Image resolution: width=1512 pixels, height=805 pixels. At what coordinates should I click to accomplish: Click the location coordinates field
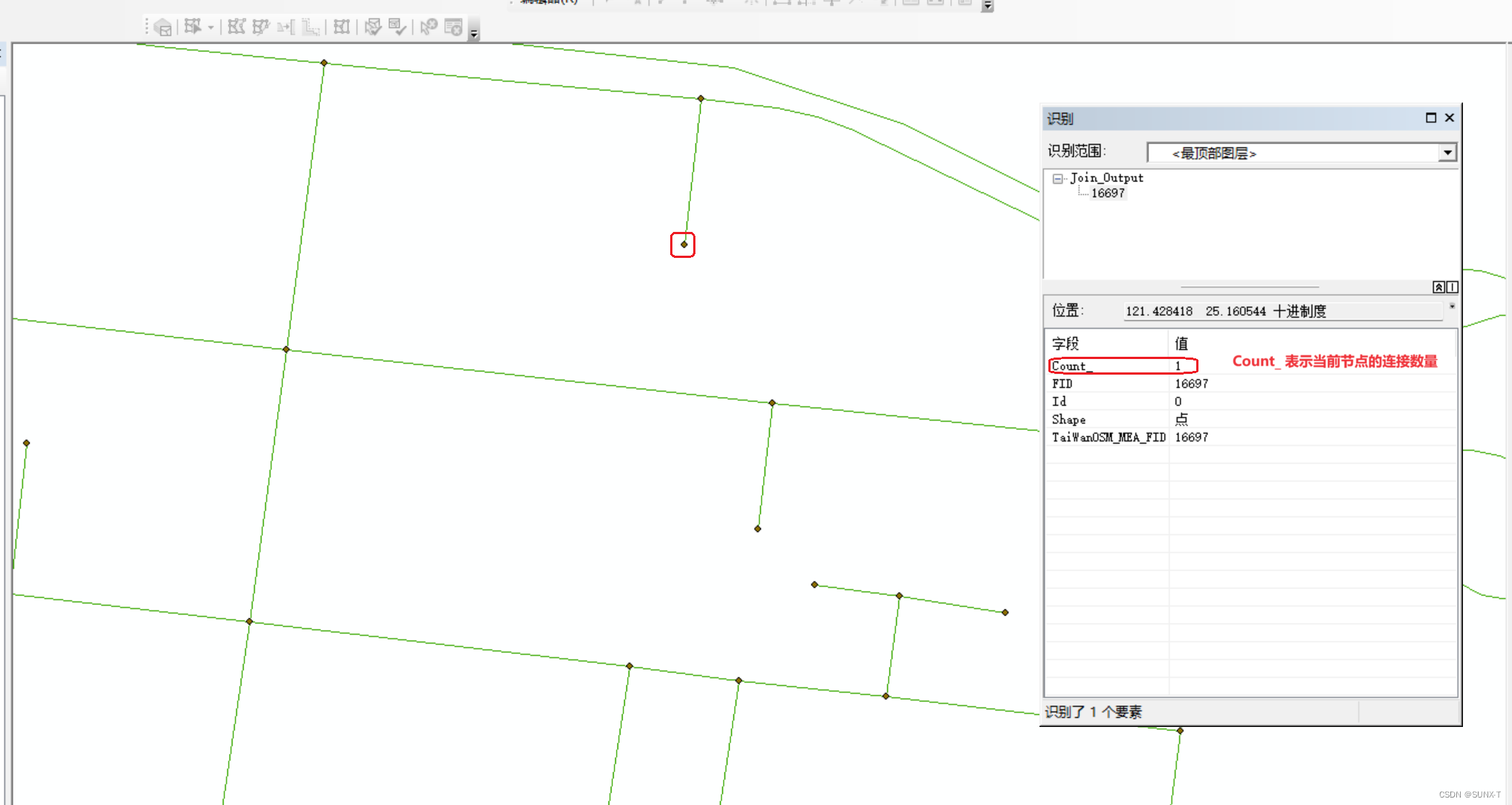tap(1283, 311)
